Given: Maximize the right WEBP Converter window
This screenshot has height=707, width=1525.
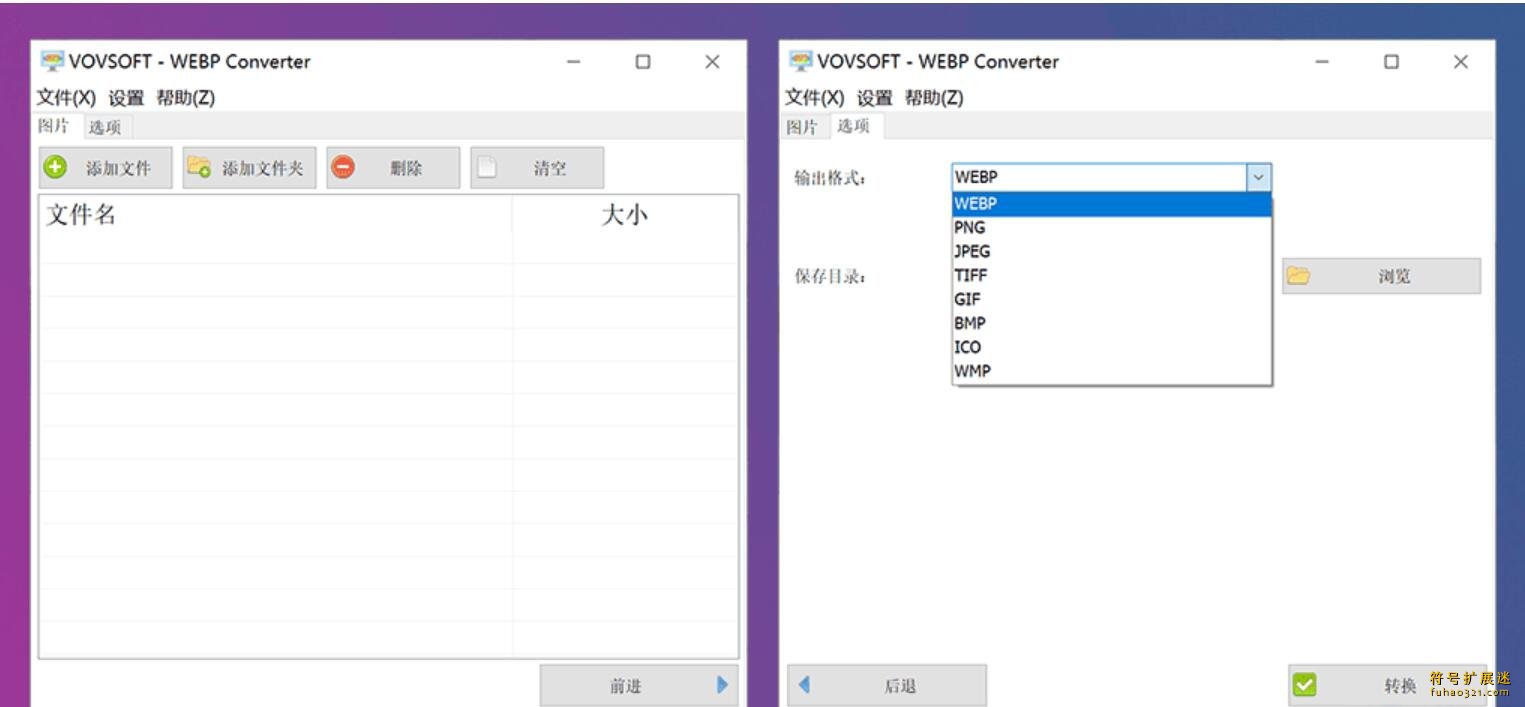Looking at the screenshot, I should pyautogui.click(x=1391, y=62).
